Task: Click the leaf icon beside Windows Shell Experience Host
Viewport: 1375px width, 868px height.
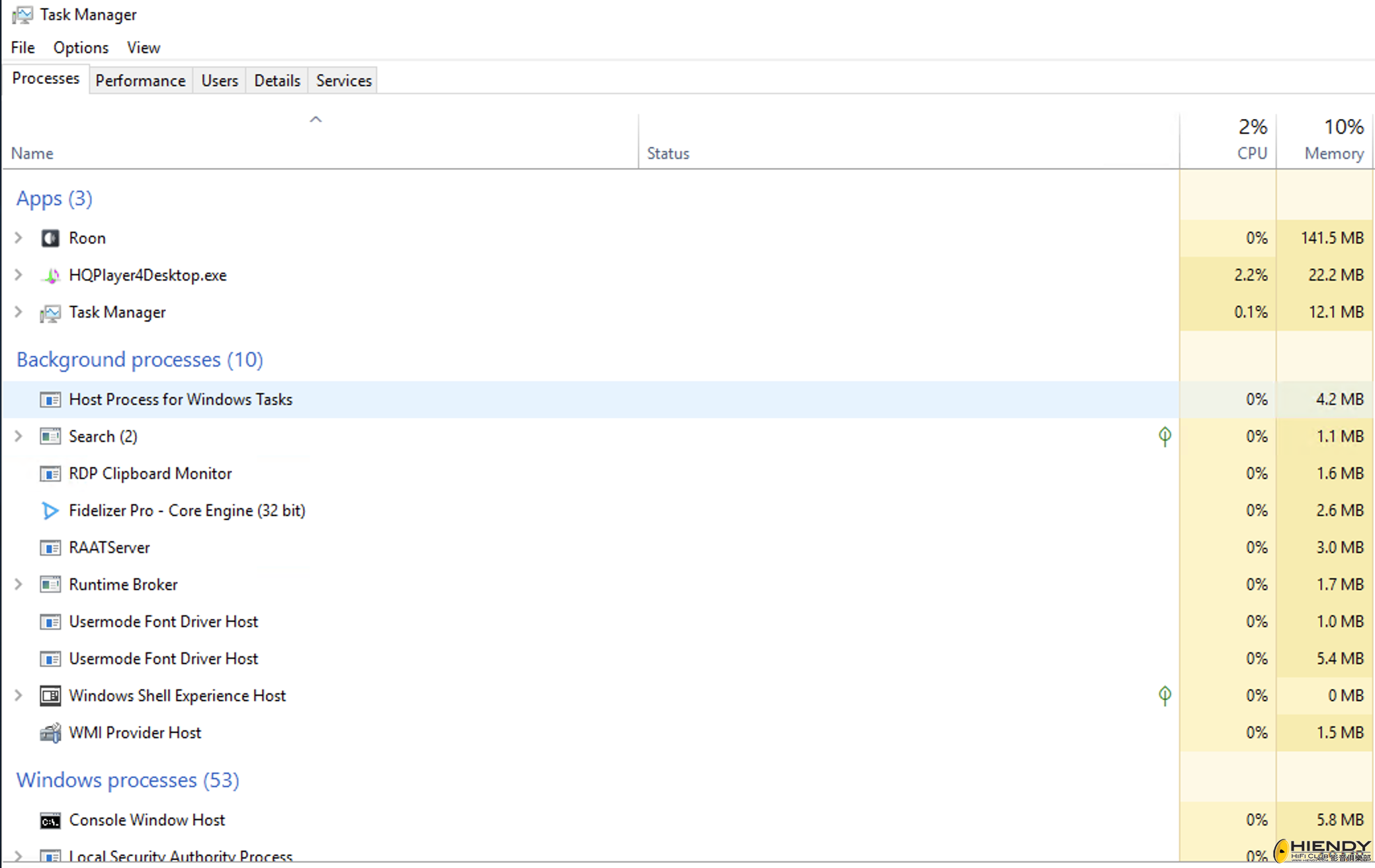Action: coord(1165,695)
